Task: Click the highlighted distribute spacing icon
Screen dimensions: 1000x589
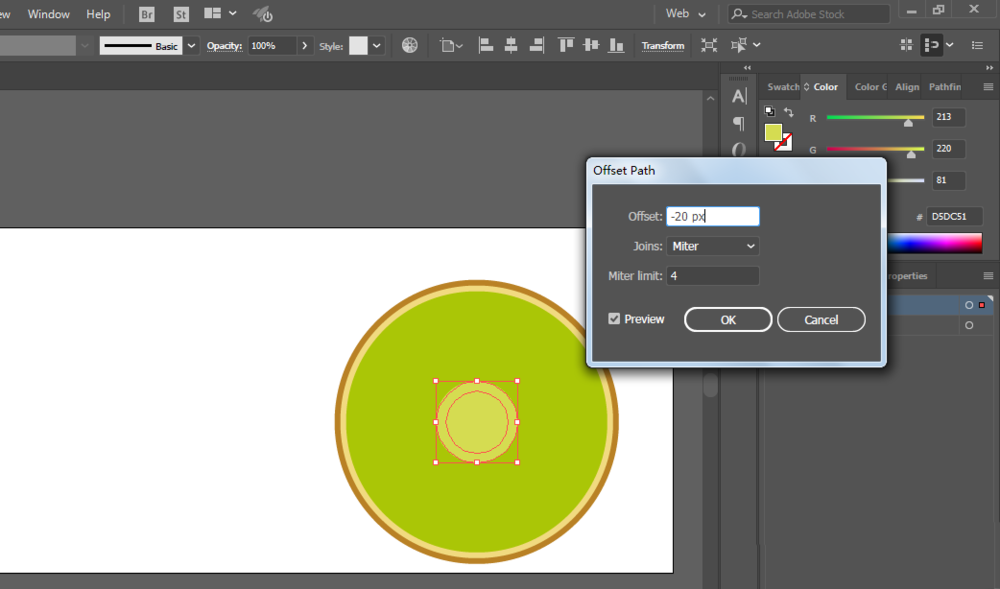Action: (x=932, y=45)
